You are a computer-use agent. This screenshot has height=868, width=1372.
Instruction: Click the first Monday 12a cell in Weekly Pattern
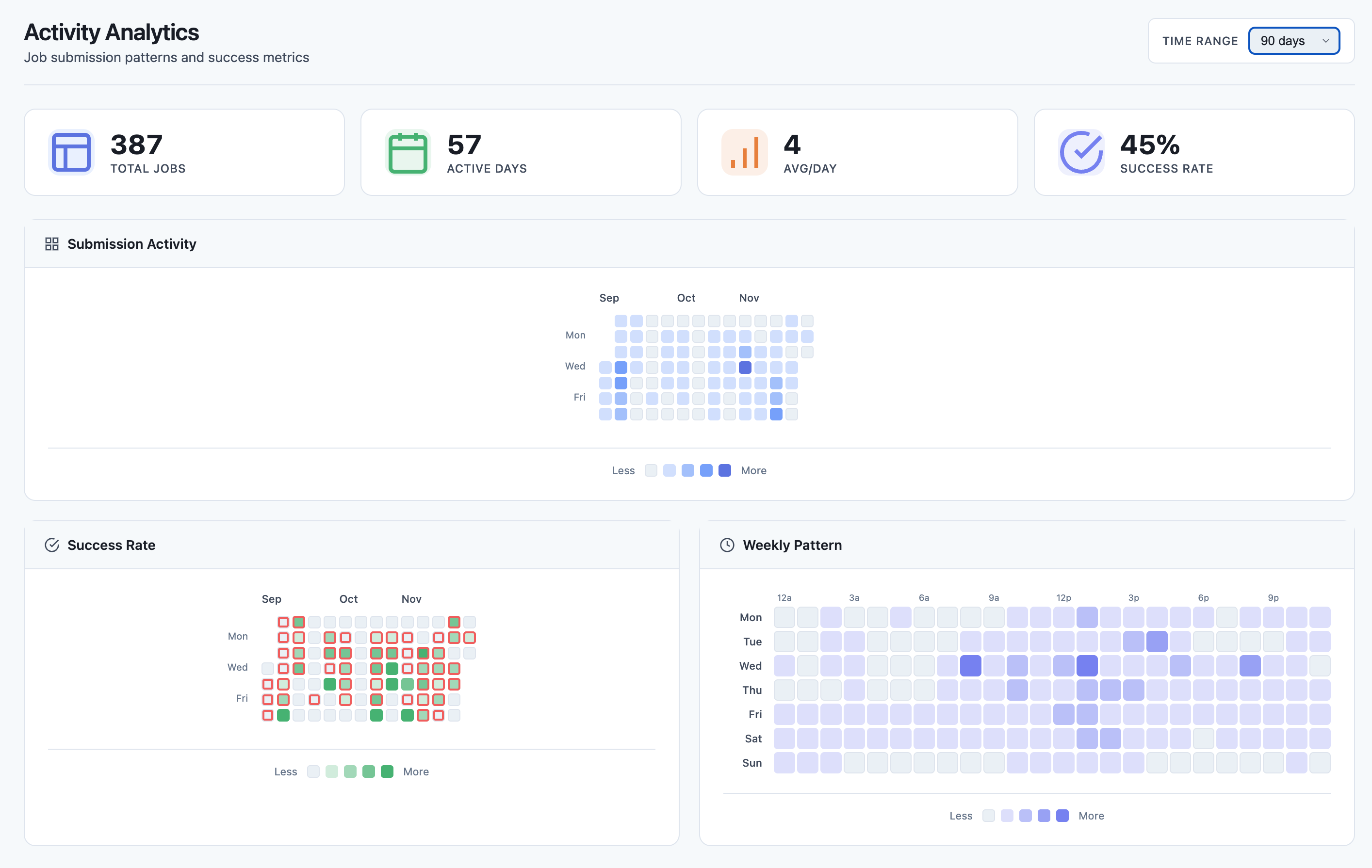tap(784, 617)
